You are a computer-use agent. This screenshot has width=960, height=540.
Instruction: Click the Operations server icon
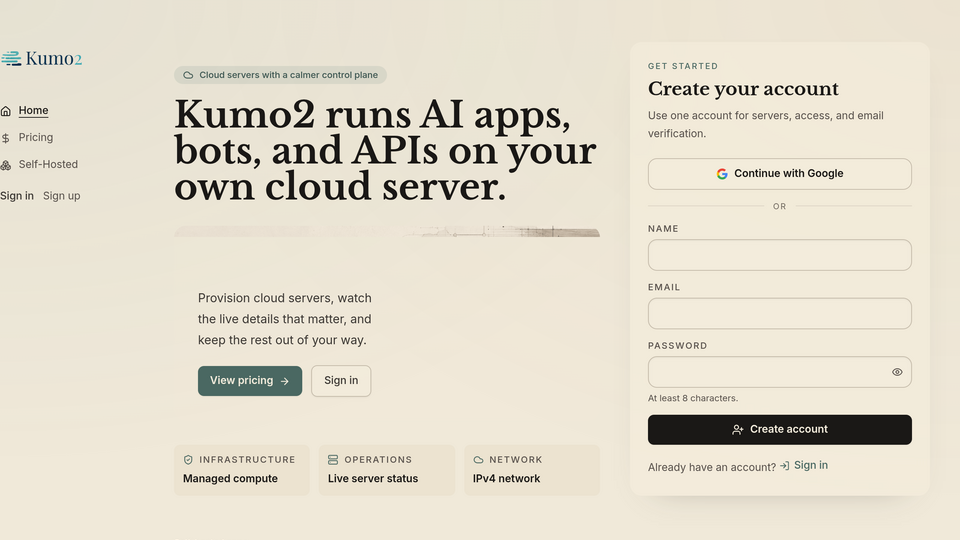click(x=333, y=460)
